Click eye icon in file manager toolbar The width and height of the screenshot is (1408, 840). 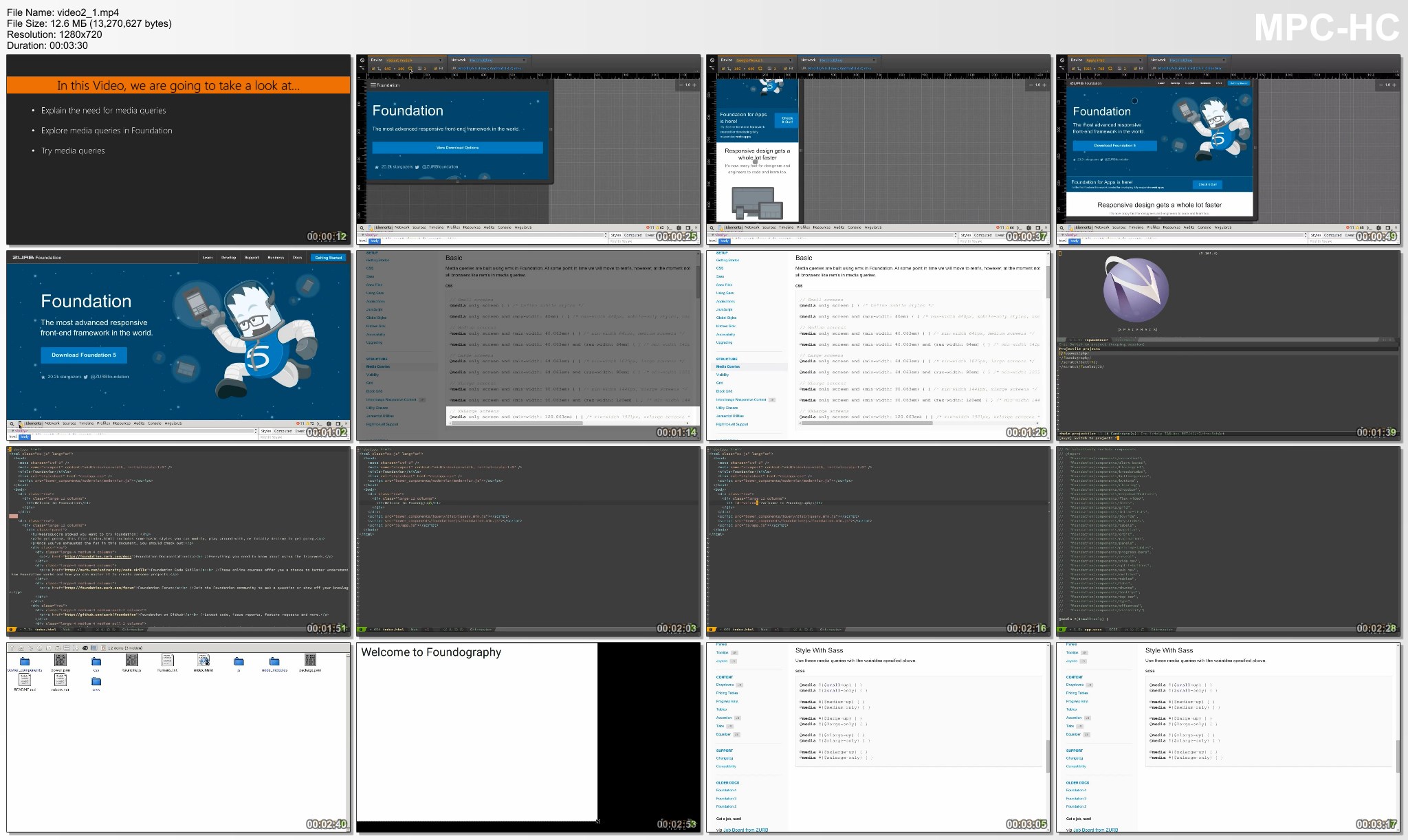(x=85, y=648)
